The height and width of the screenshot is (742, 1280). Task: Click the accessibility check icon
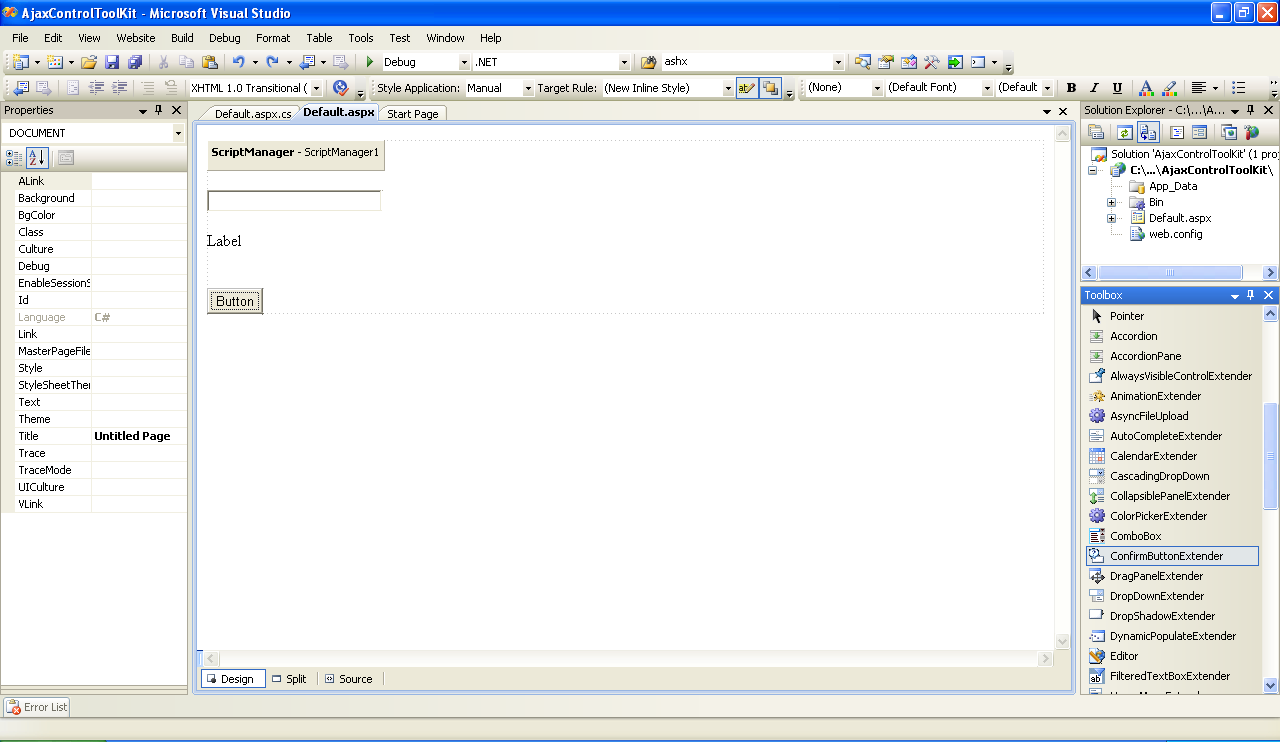pyautogui.click(x=341, y=88)
